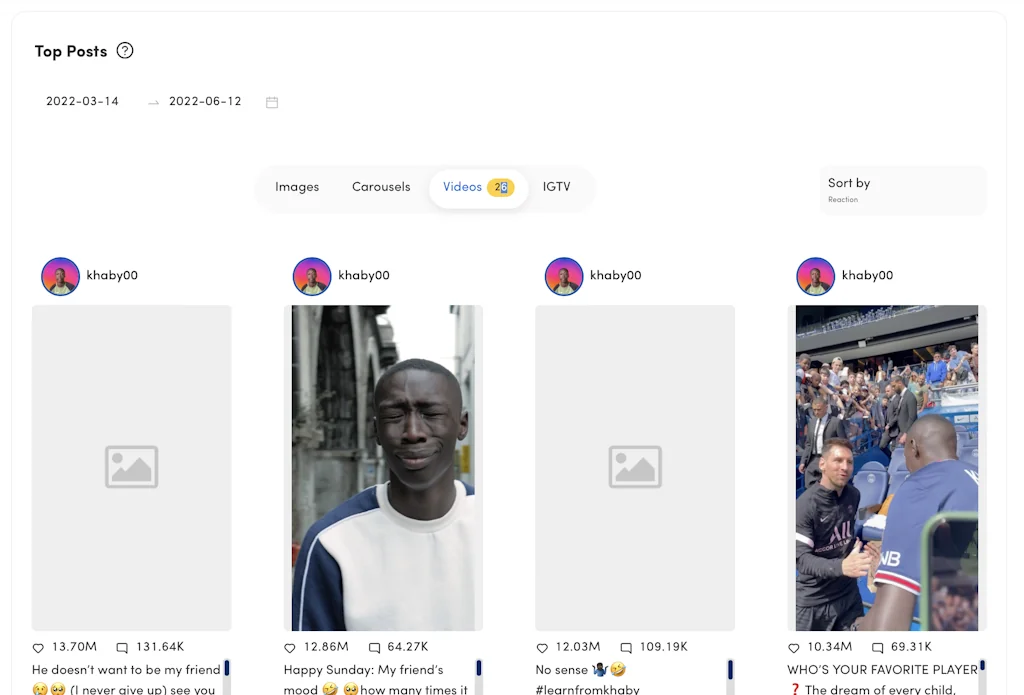1024x695 pixels.
Task: Click the heart icon beside 13.70M
Action: pos(39,648)
